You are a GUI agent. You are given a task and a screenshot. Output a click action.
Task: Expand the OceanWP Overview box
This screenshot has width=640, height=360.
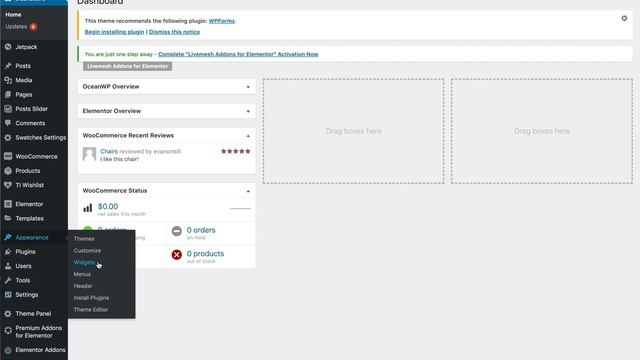[248, 87]
